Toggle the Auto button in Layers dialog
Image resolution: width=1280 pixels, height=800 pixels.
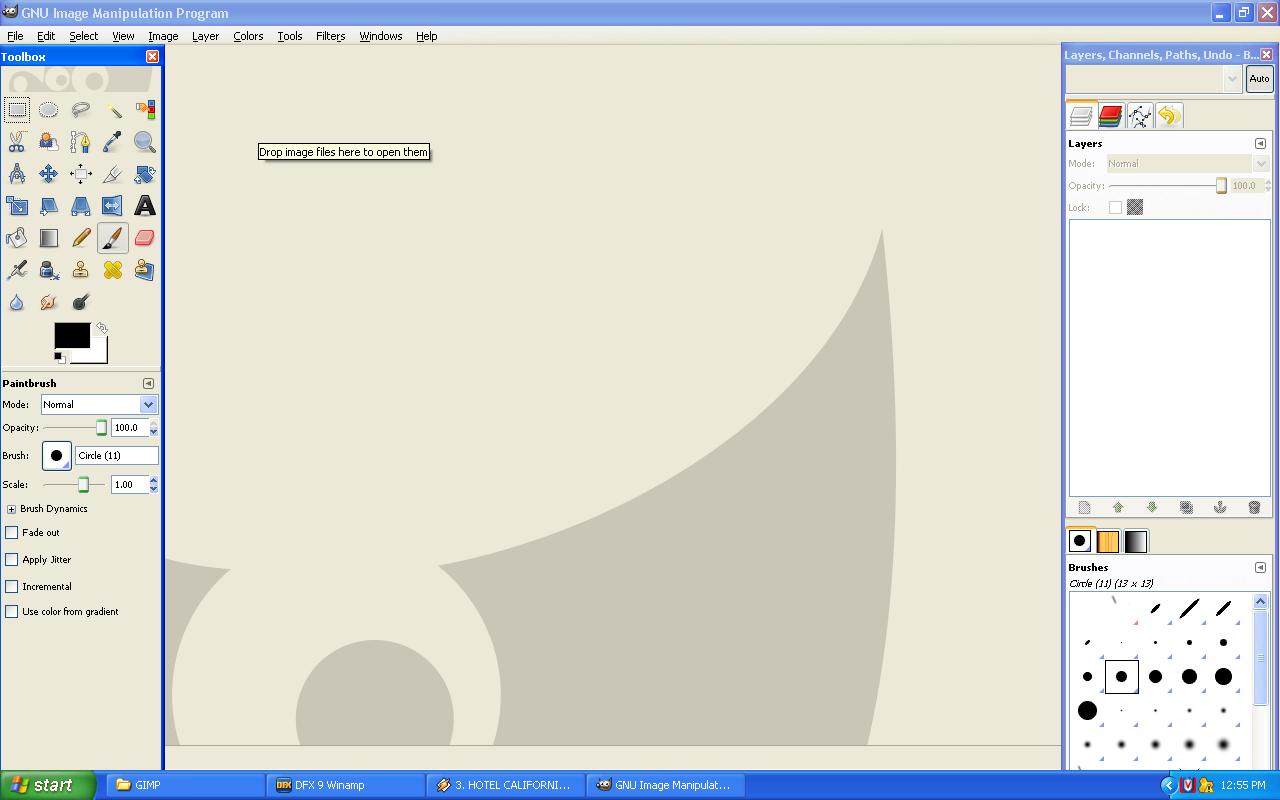click(x=1259, y=79)
